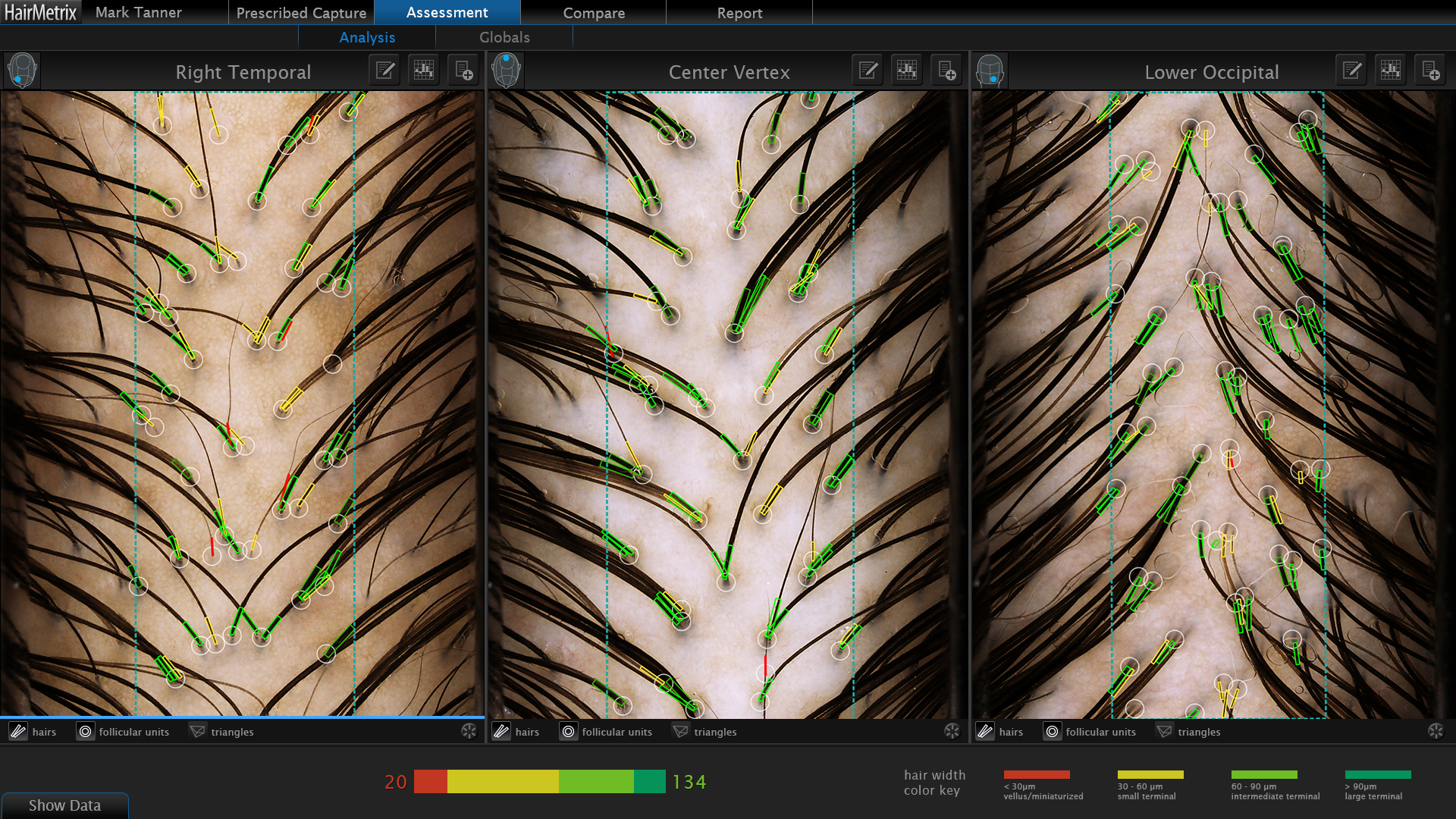This screenshot has height=819, width=1456.
Task: Click the edit notes icon in Right Temporal
Action: pos(385,71)
